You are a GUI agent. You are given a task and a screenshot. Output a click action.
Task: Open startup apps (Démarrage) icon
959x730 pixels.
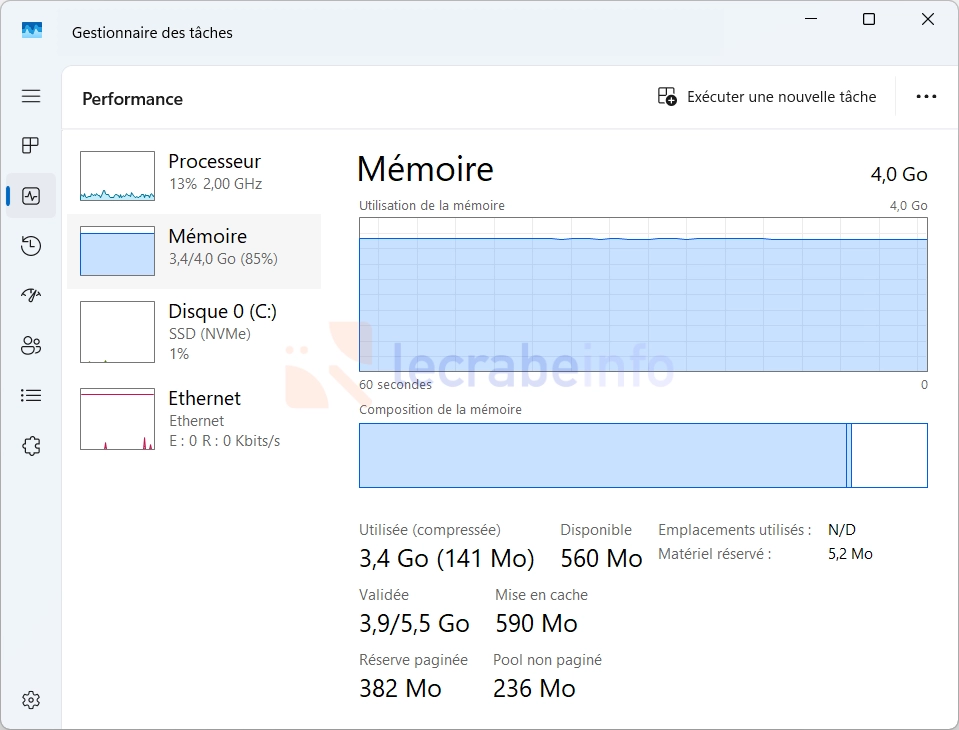(31, 296)
